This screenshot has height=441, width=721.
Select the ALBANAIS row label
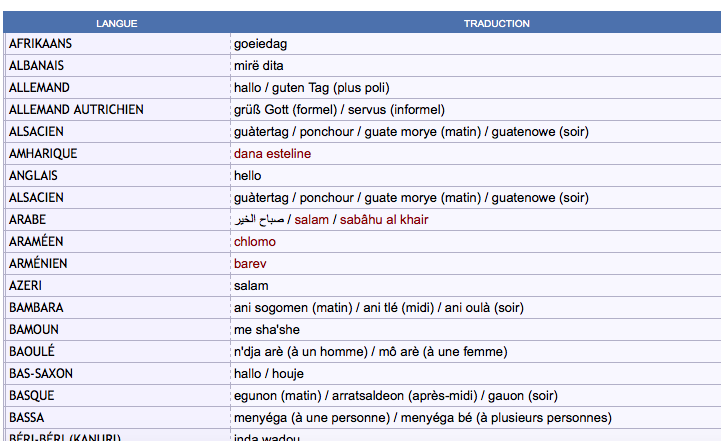[37, 66]
